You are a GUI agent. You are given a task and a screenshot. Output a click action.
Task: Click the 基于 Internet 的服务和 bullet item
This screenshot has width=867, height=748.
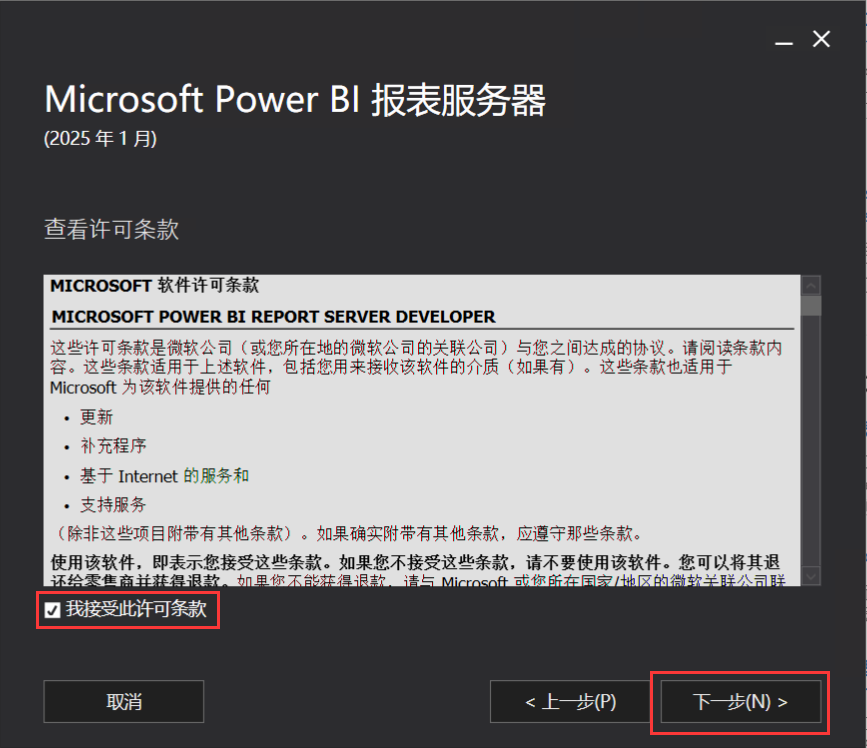pyautogui.click(x=164, y=475)
